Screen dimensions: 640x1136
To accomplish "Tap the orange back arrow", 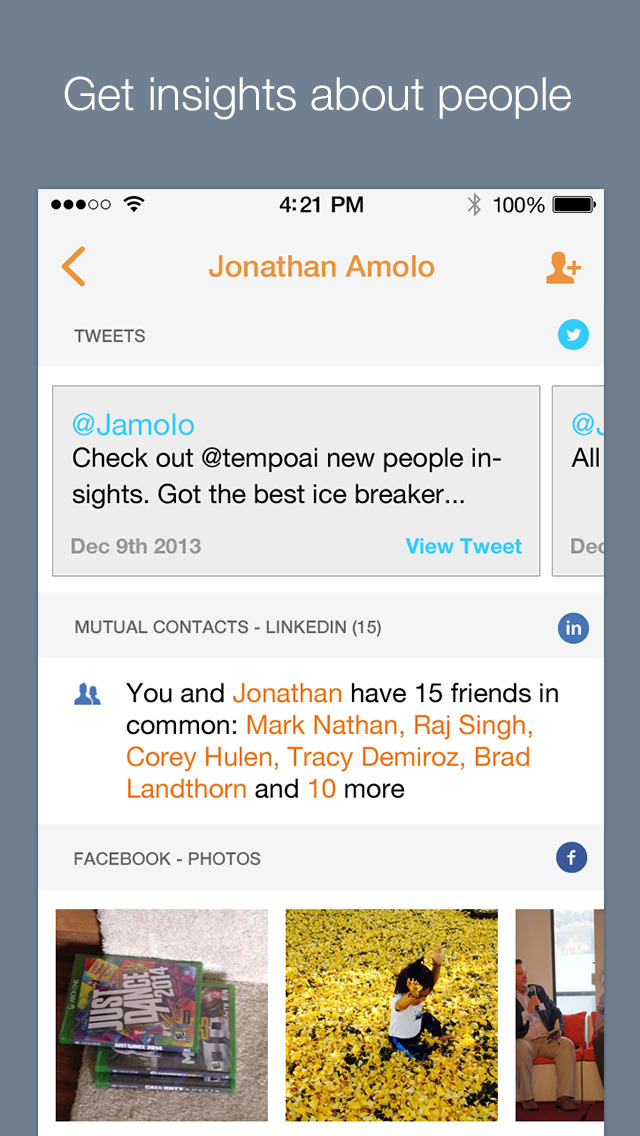I will click(x=73, y=266).
